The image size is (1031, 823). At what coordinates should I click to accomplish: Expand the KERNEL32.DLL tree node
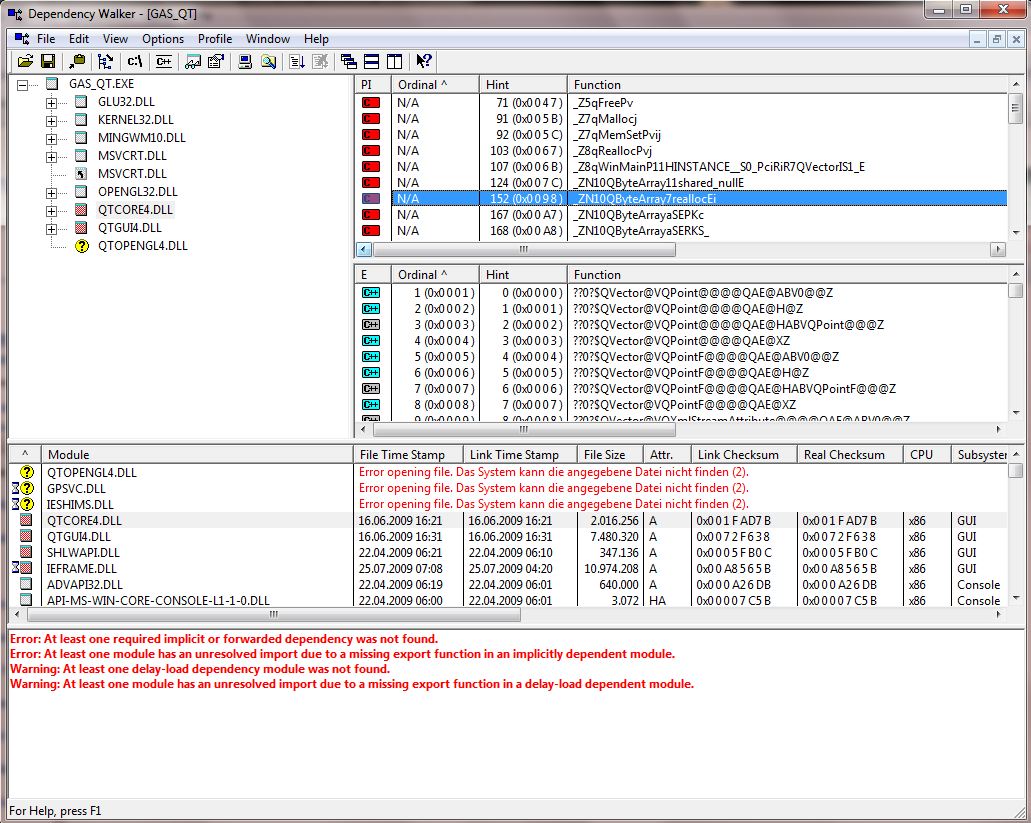(x=51, y=121)
